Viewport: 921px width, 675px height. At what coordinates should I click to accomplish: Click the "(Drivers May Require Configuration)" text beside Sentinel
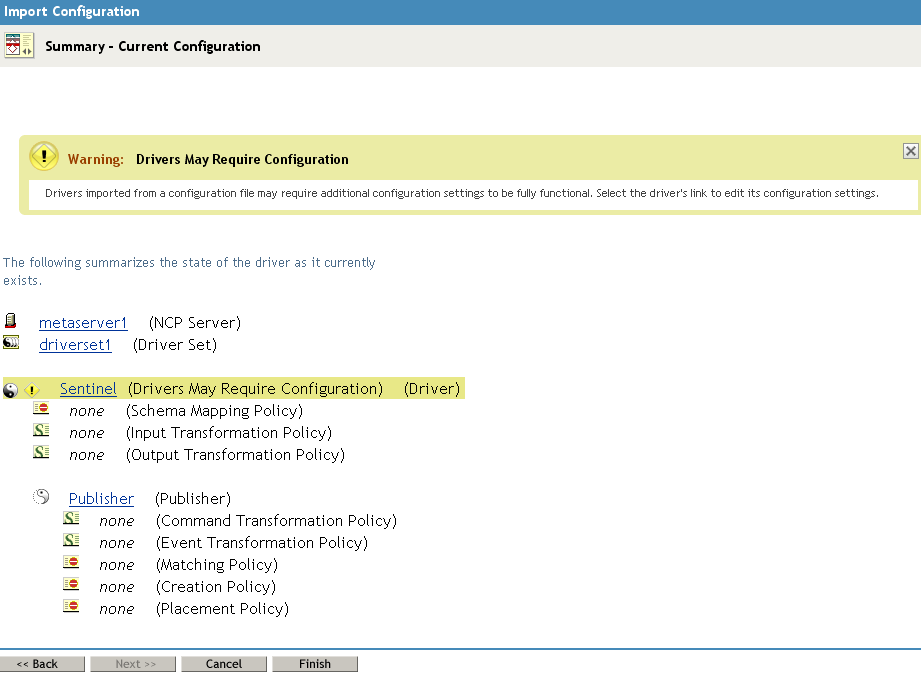256,389
